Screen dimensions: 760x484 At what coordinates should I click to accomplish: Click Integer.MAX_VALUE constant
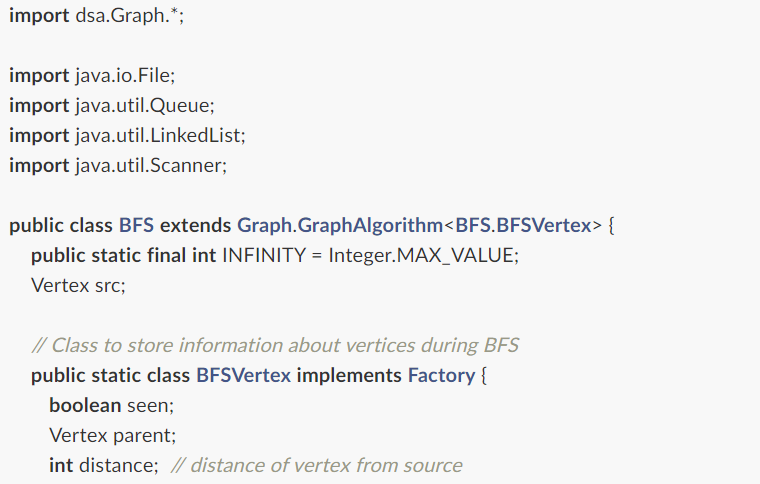click(423, 256)
